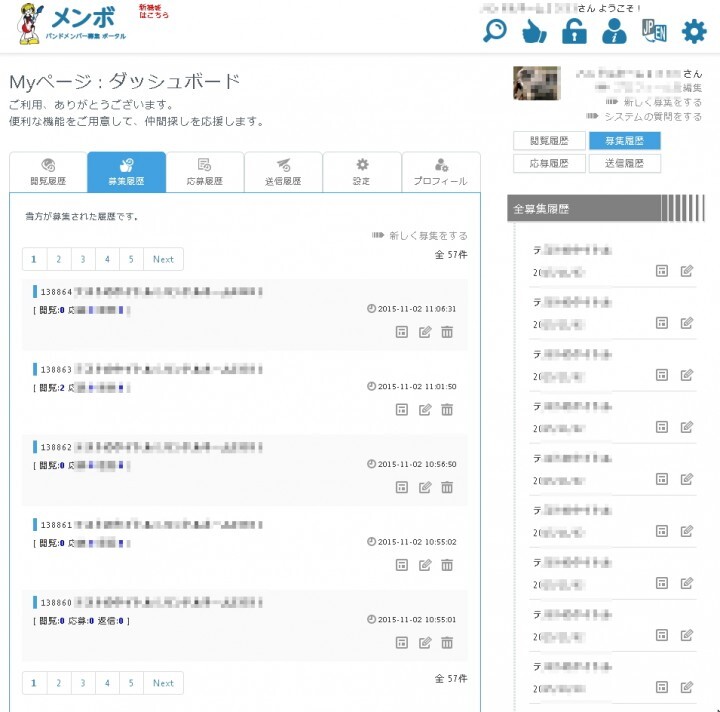Image resolution: width=720 pixels, height=712 pixels.
Task: Edit post 138862 with pencil icon
Action: point(425,487)
